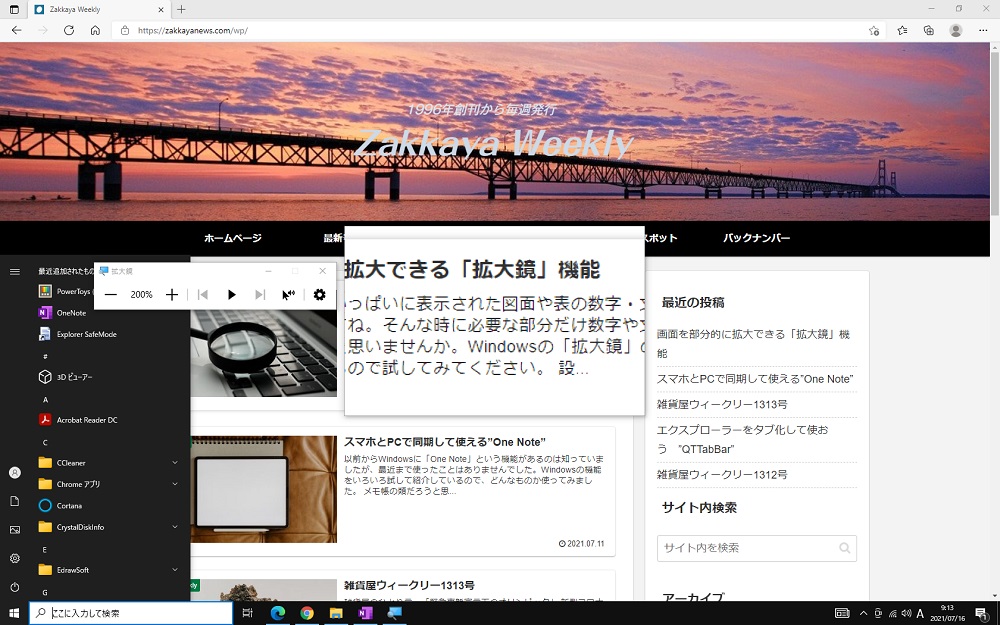Screen dimensions: 1000x625
Task: Open File Explorer from the taskbar
Action: click(x=336, y=613)
